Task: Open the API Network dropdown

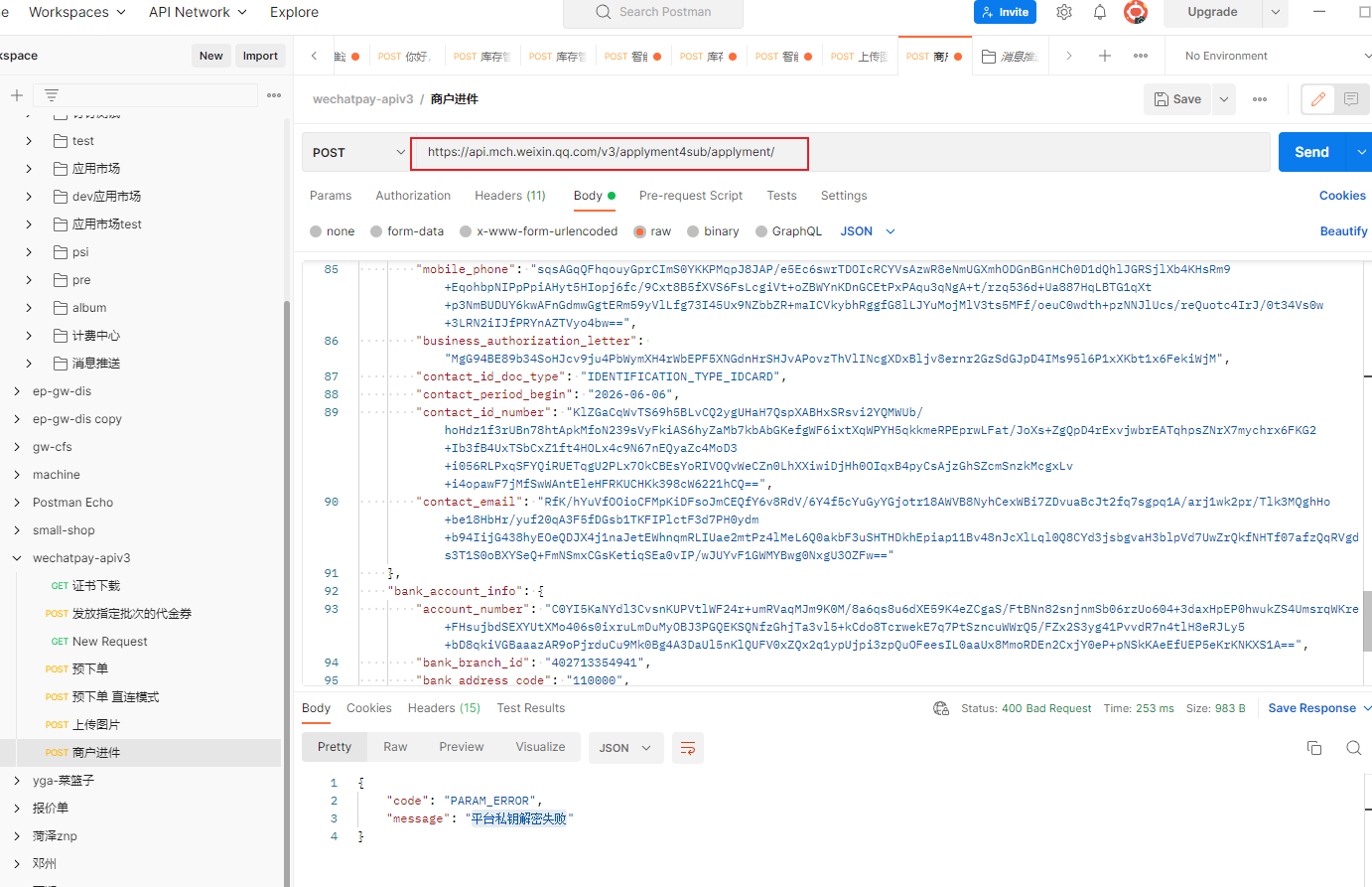Action: (x=197, y=12)
